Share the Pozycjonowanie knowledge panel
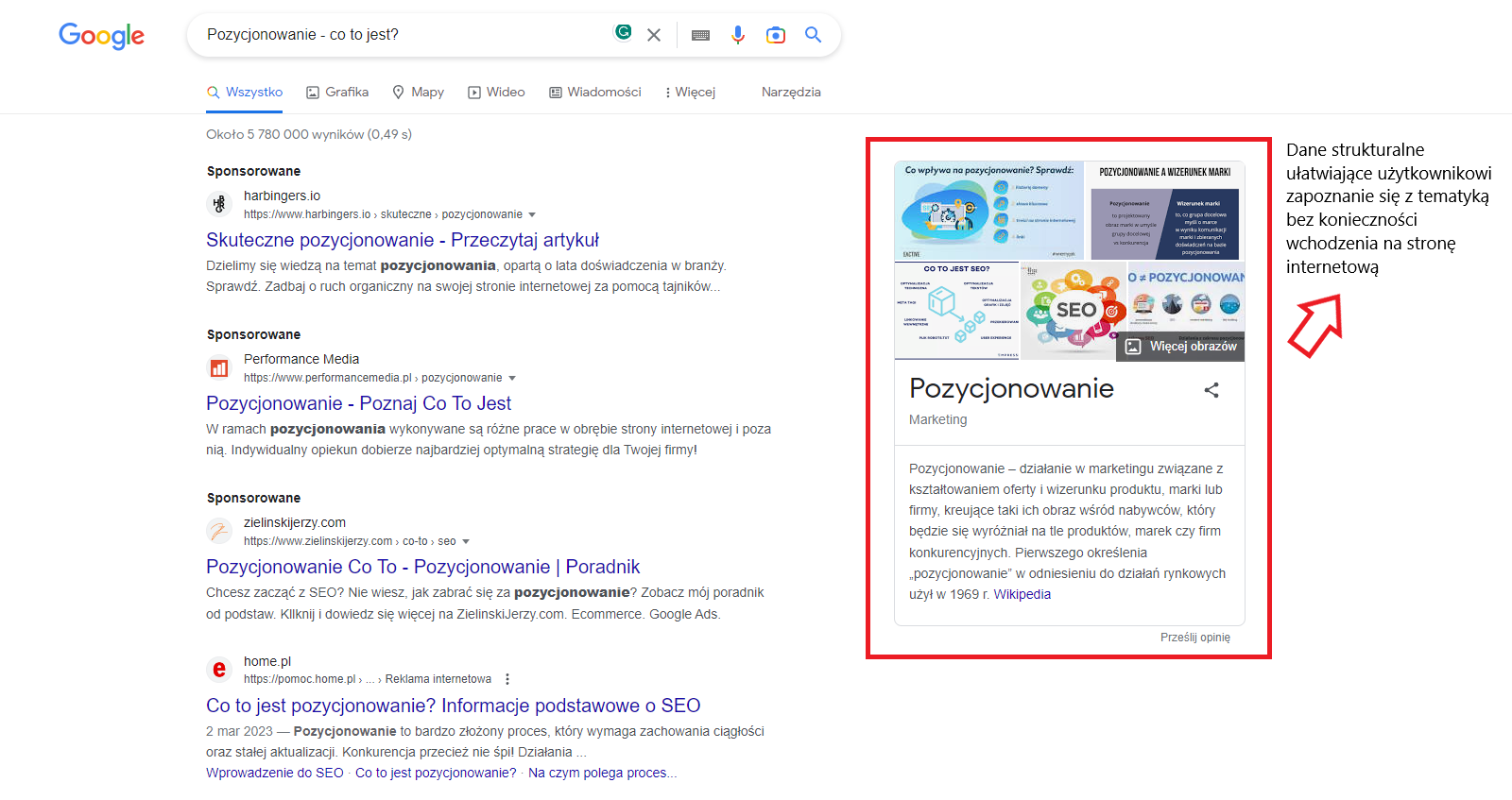Viewport: 1512px width, 800px height. click(x=1211, y=390)
